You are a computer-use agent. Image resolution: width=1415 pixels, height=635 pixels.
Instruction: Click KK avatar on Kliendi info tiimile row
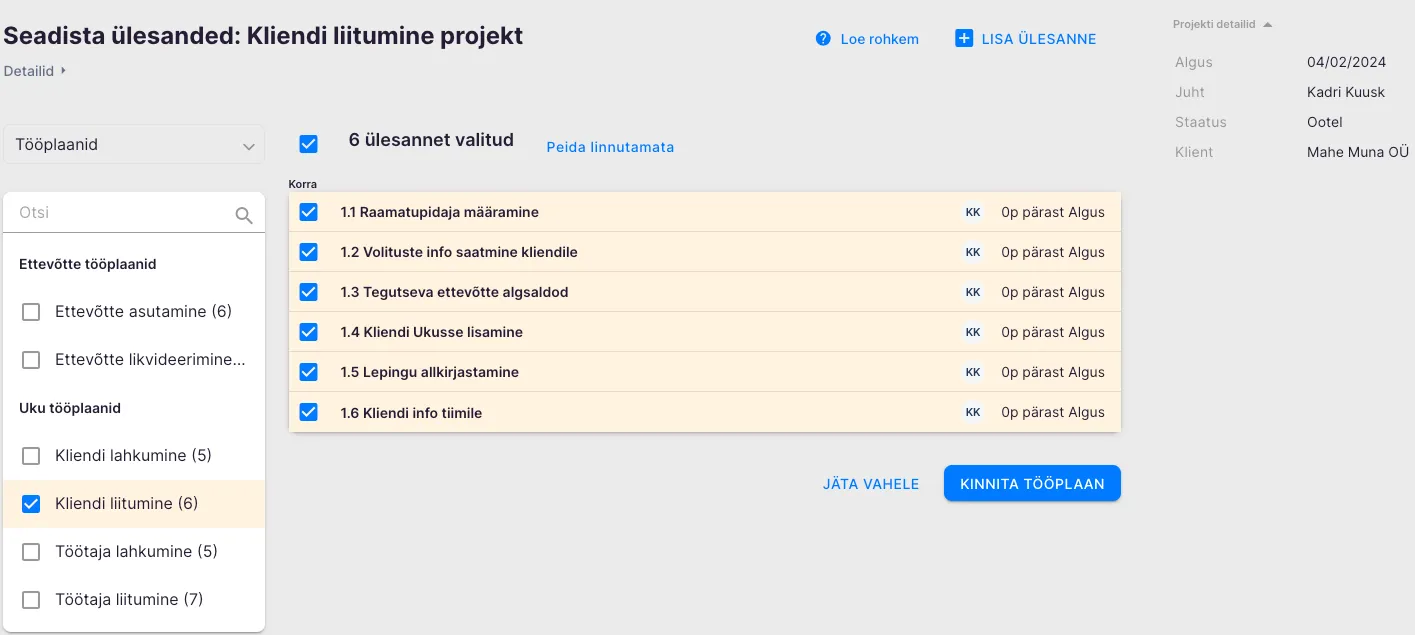(x=973, y=412)
